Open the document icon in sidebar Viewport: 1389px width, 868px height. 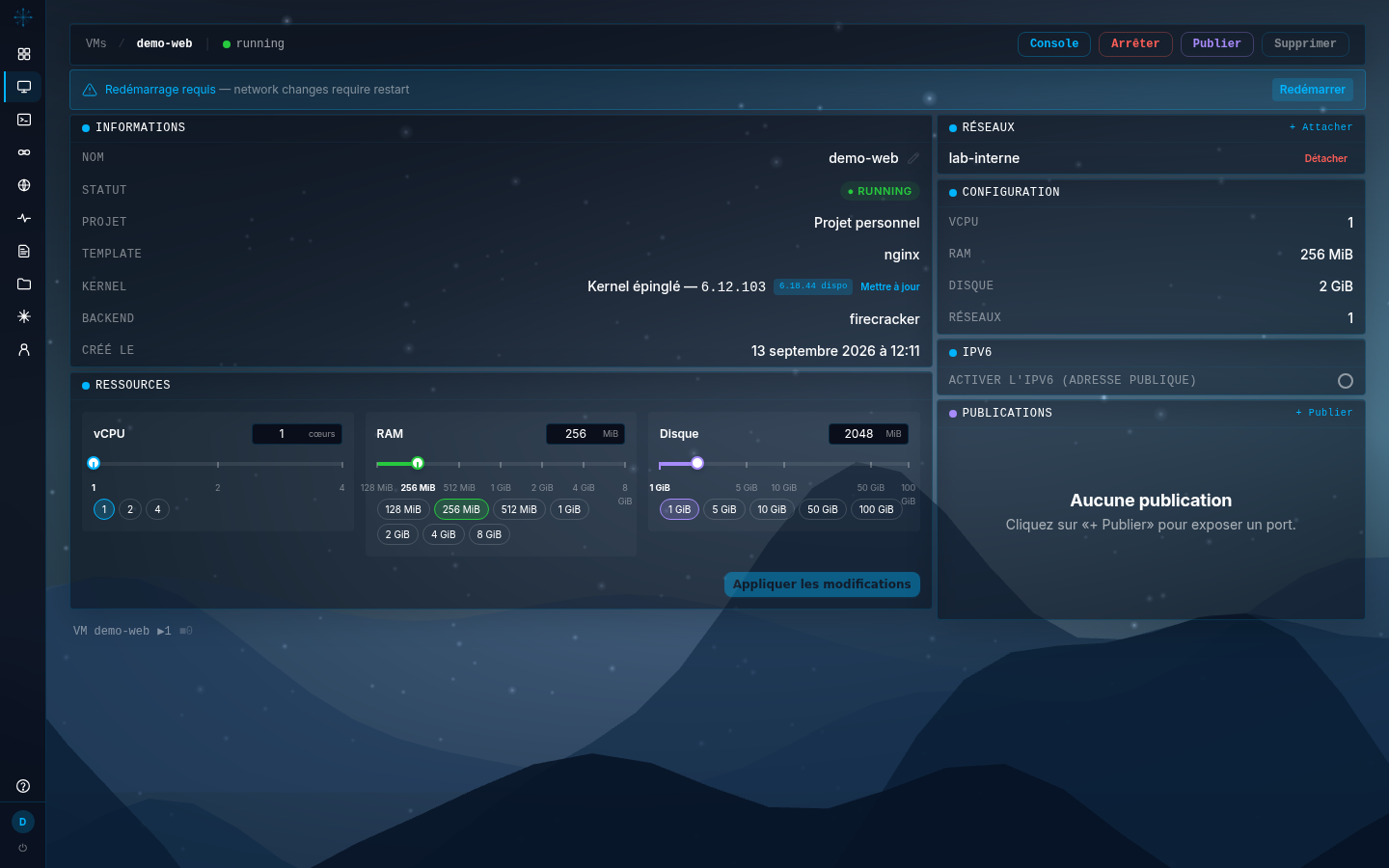coord(24,251)
